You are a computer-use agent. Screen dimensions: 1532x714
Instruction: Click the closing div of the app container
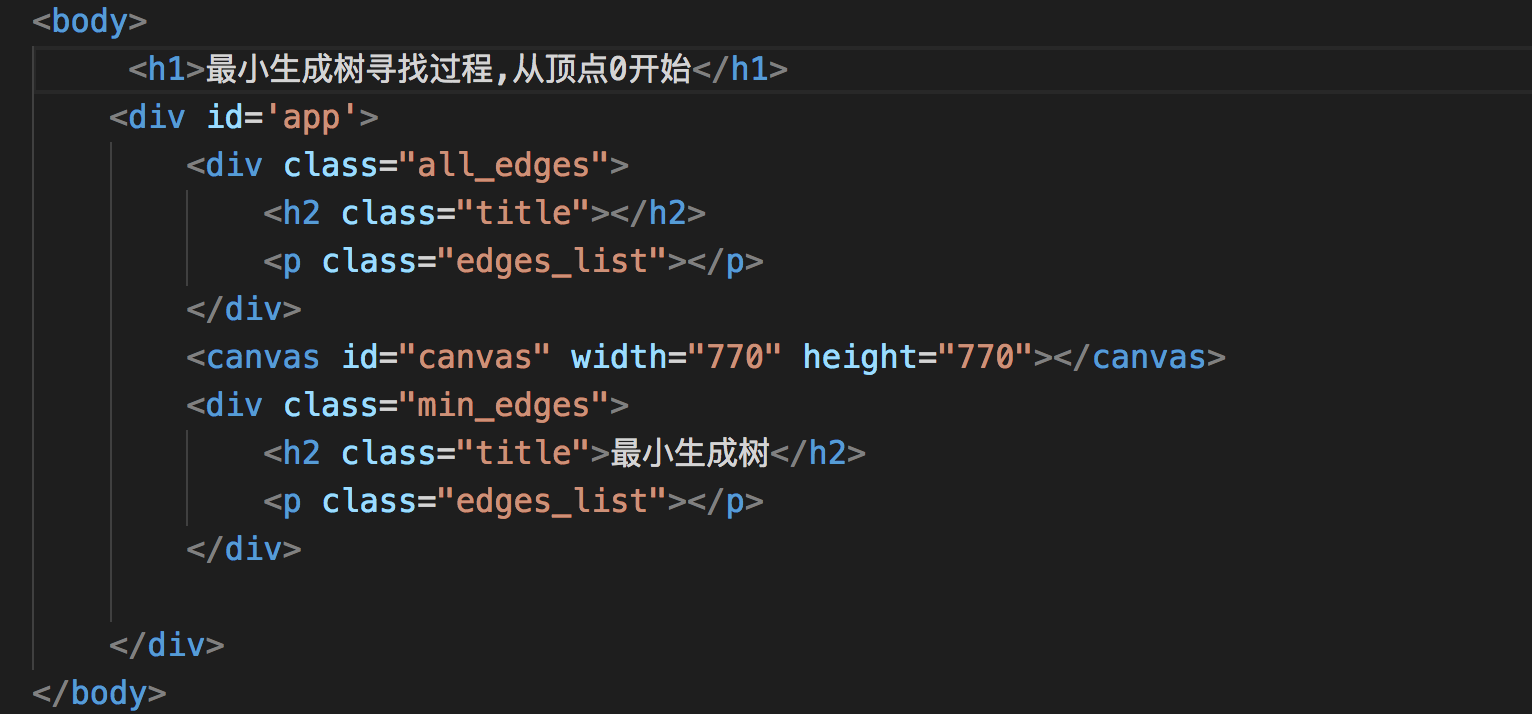pyautogui.click(x=167, y=645)
